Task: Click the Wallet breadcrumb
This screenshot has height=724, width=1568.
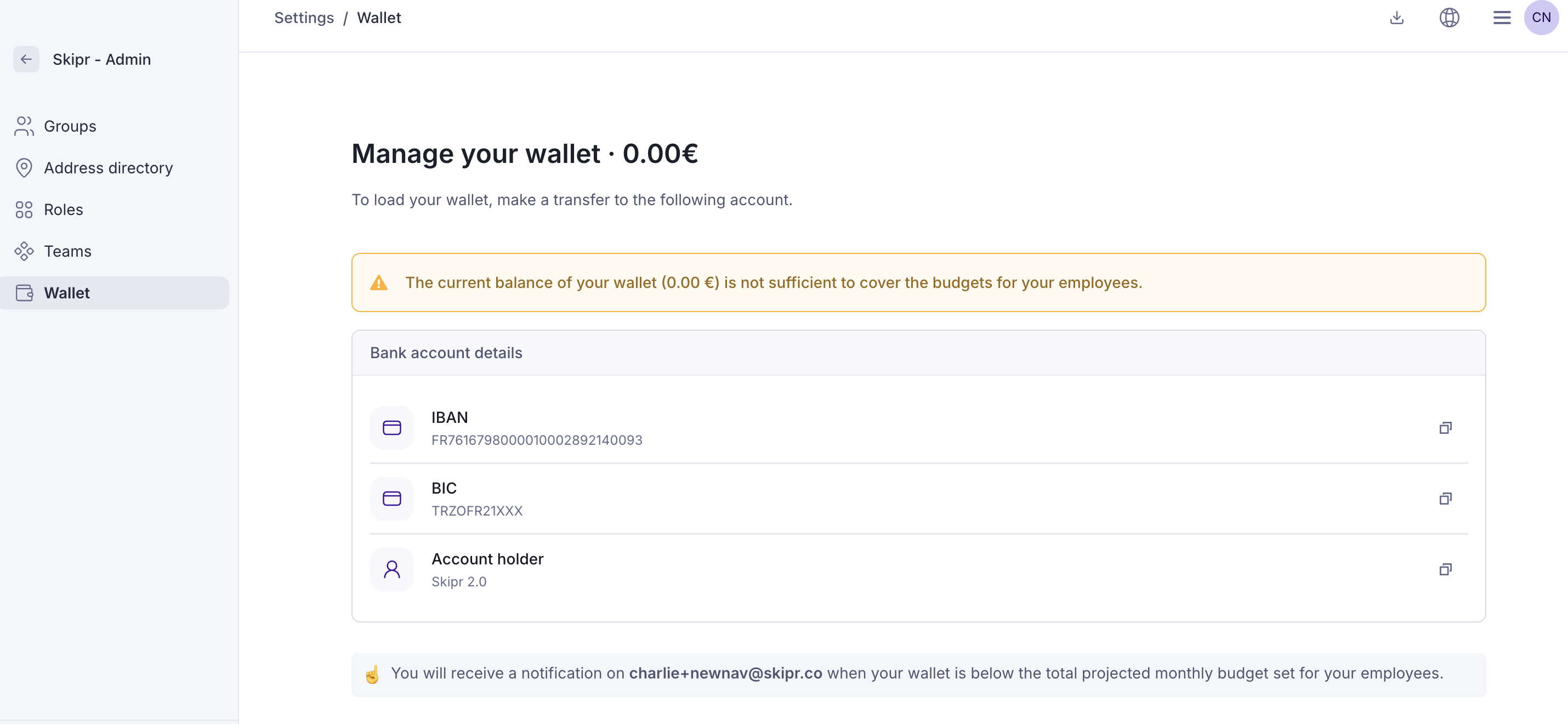Action: point(379,18)
